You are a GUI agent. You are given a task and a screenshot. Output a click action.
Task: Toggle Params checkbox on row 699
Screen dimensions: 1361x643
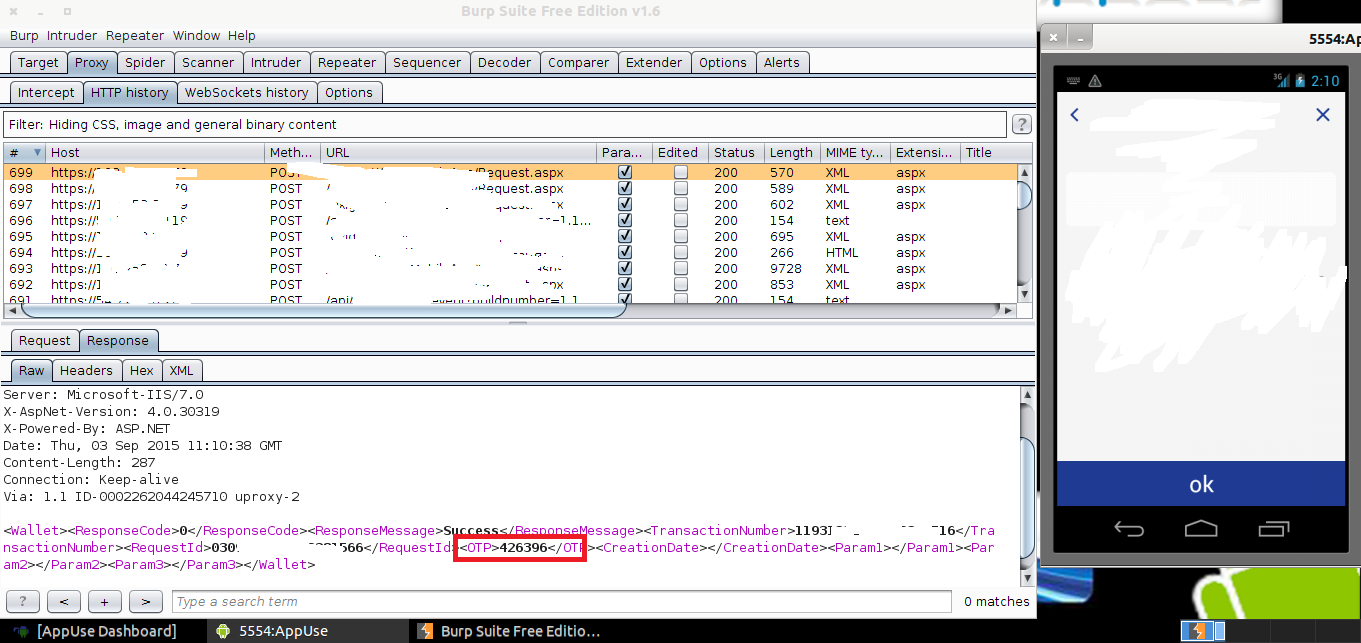[625, 172]
